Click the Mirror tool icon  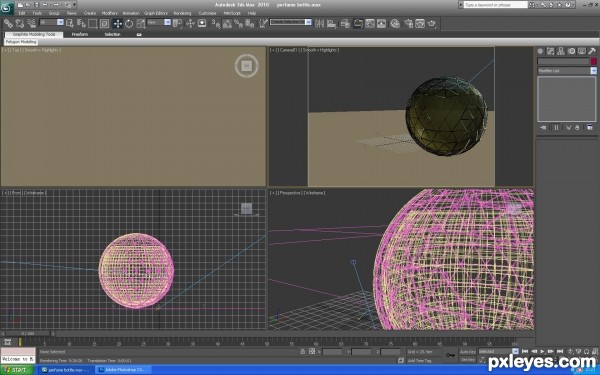tap(320, 24)
